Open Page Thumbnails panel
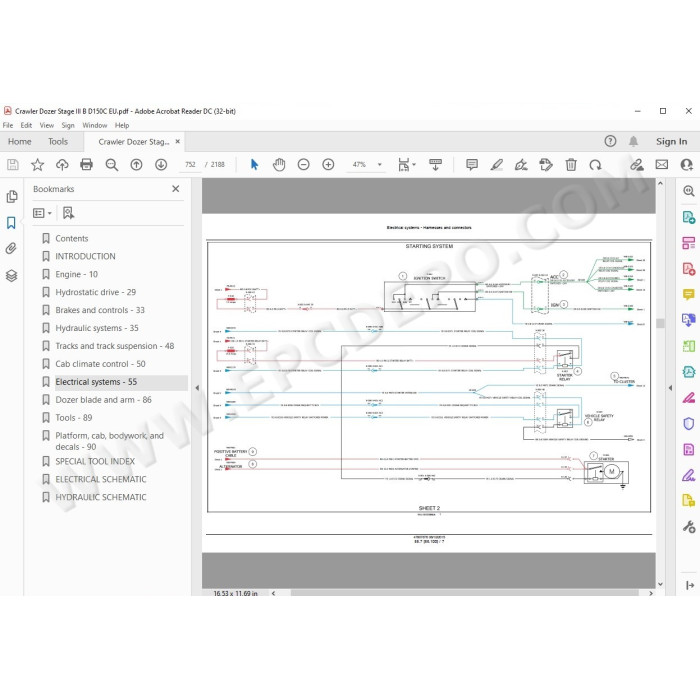 point(12,196)
